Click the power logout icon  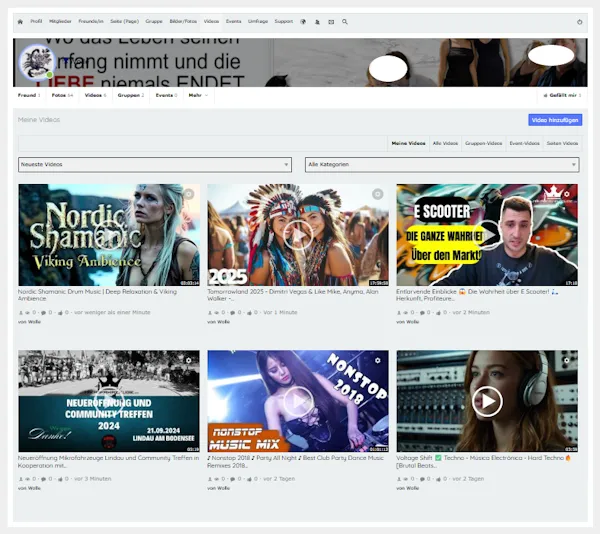pyautogui.click(x=580, y=21)
